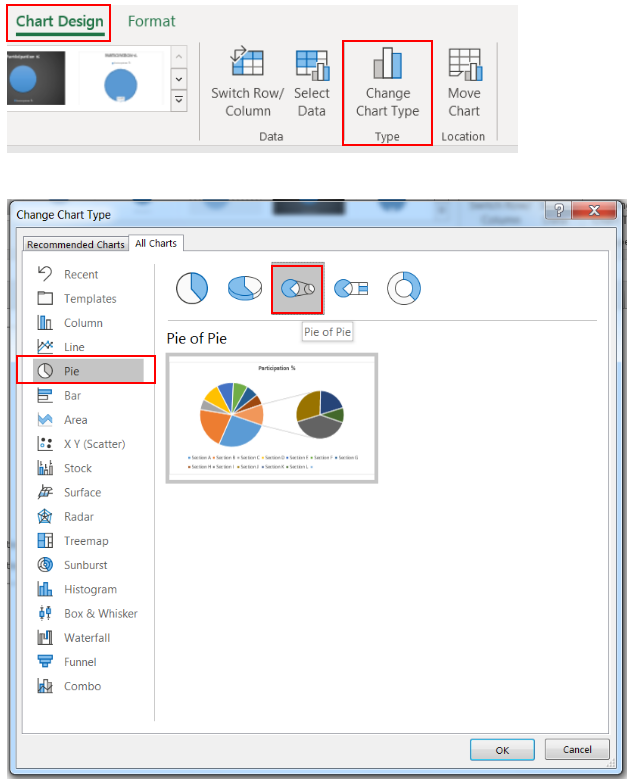The image size is (632, 780).
Task: Select the Sunburst chart category
Action: coord(89,565)
